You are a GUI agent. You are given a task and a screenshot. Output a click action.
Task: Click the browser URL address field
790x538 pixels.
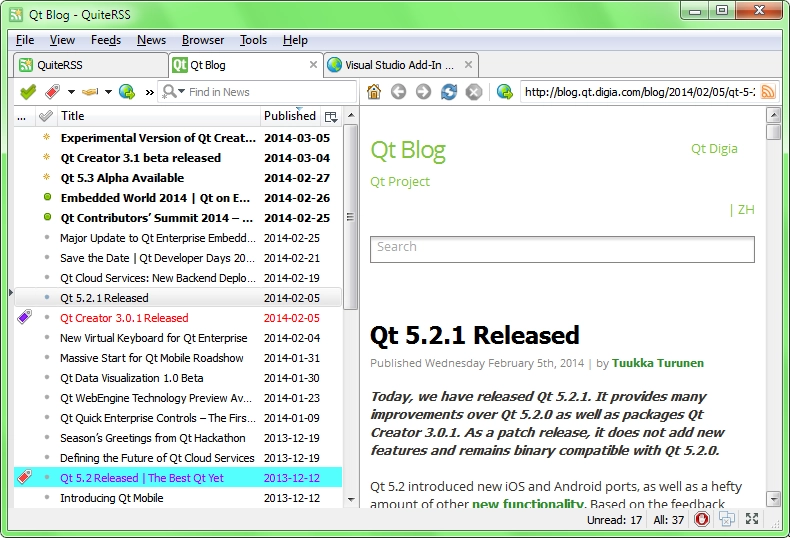[640, 92]
